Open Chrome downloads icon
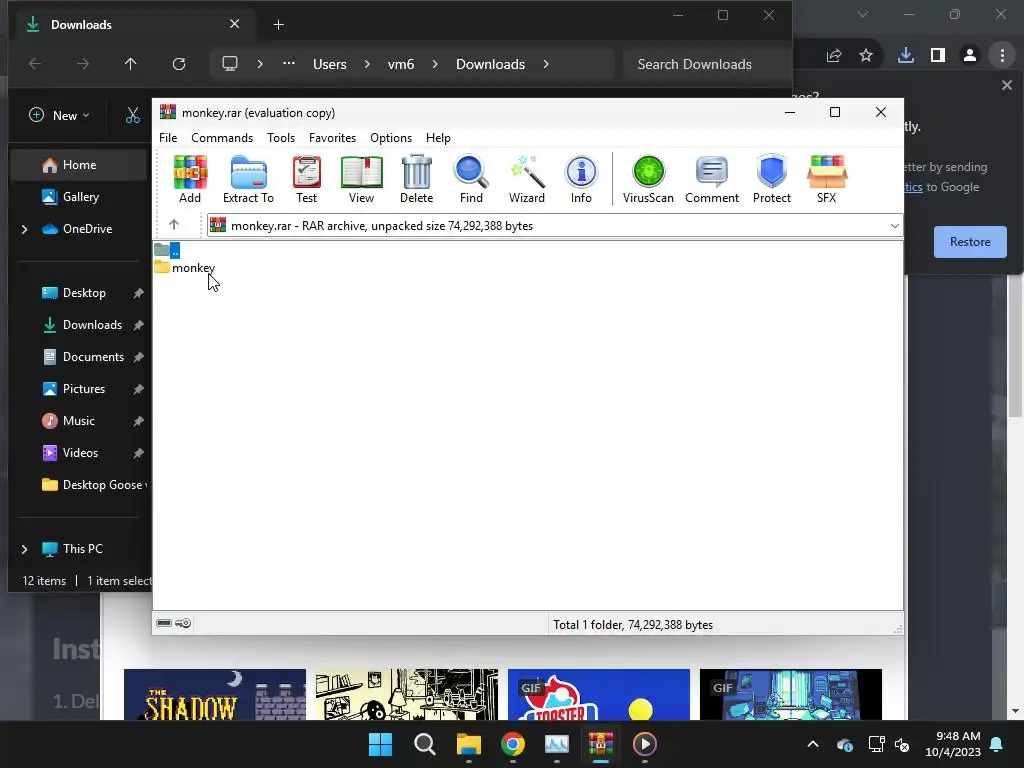The image size is (1024, 768). pos(906,56)
